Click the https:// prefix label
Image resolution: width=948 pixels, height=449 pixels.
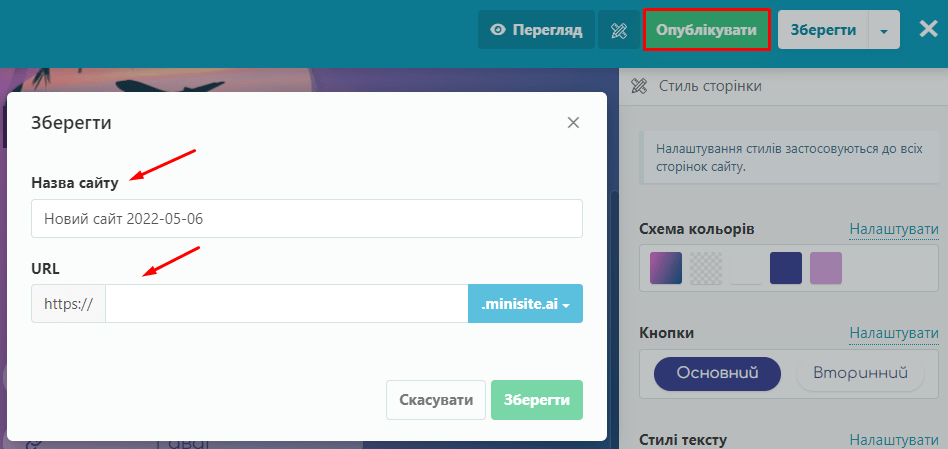pyautogui.click(x=68, y=303)
